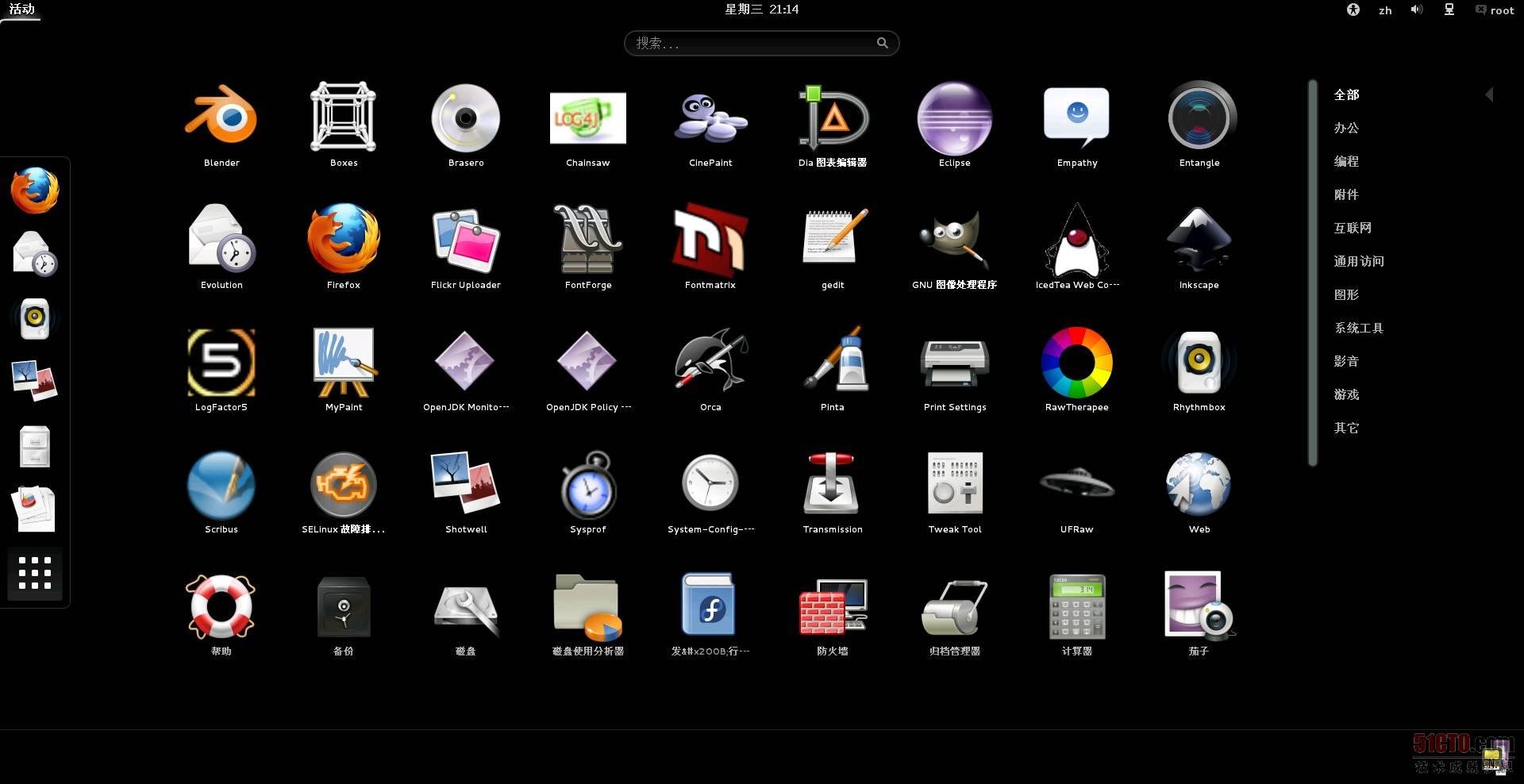This screenshot has width=1524, height=784.
Task: Click the app grid vertical scrollbar
Action: point(1313,273)
